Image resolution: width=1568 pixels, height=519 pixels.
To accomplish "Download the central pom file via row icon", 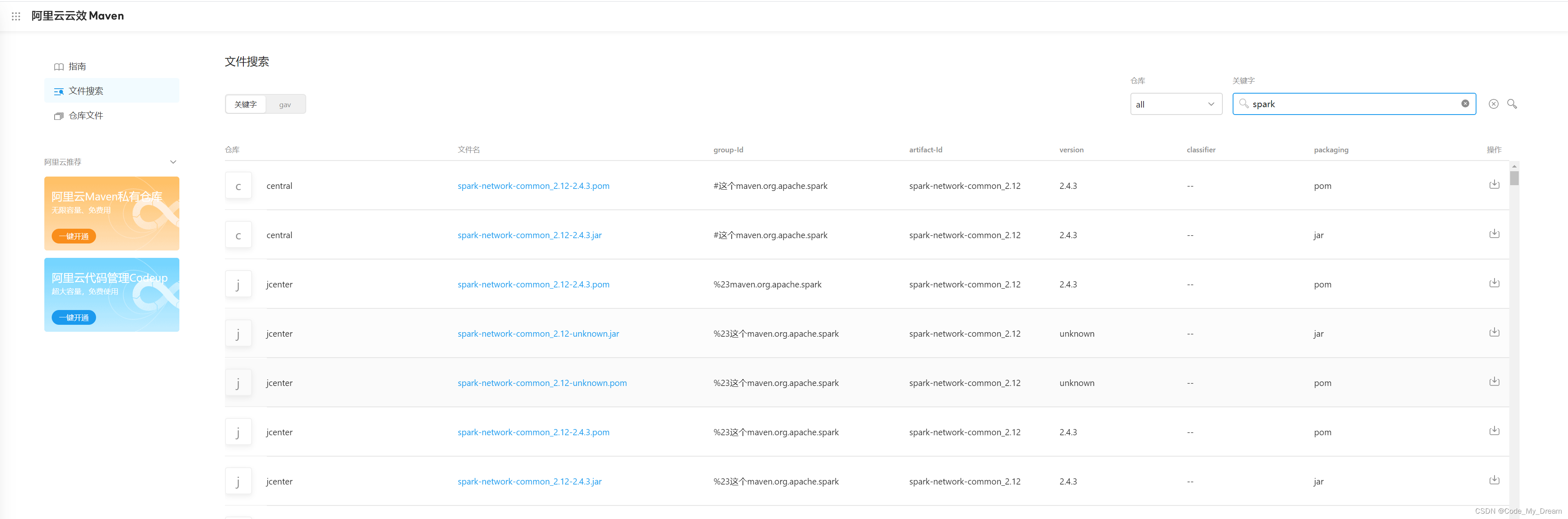I will [1494, 184].
